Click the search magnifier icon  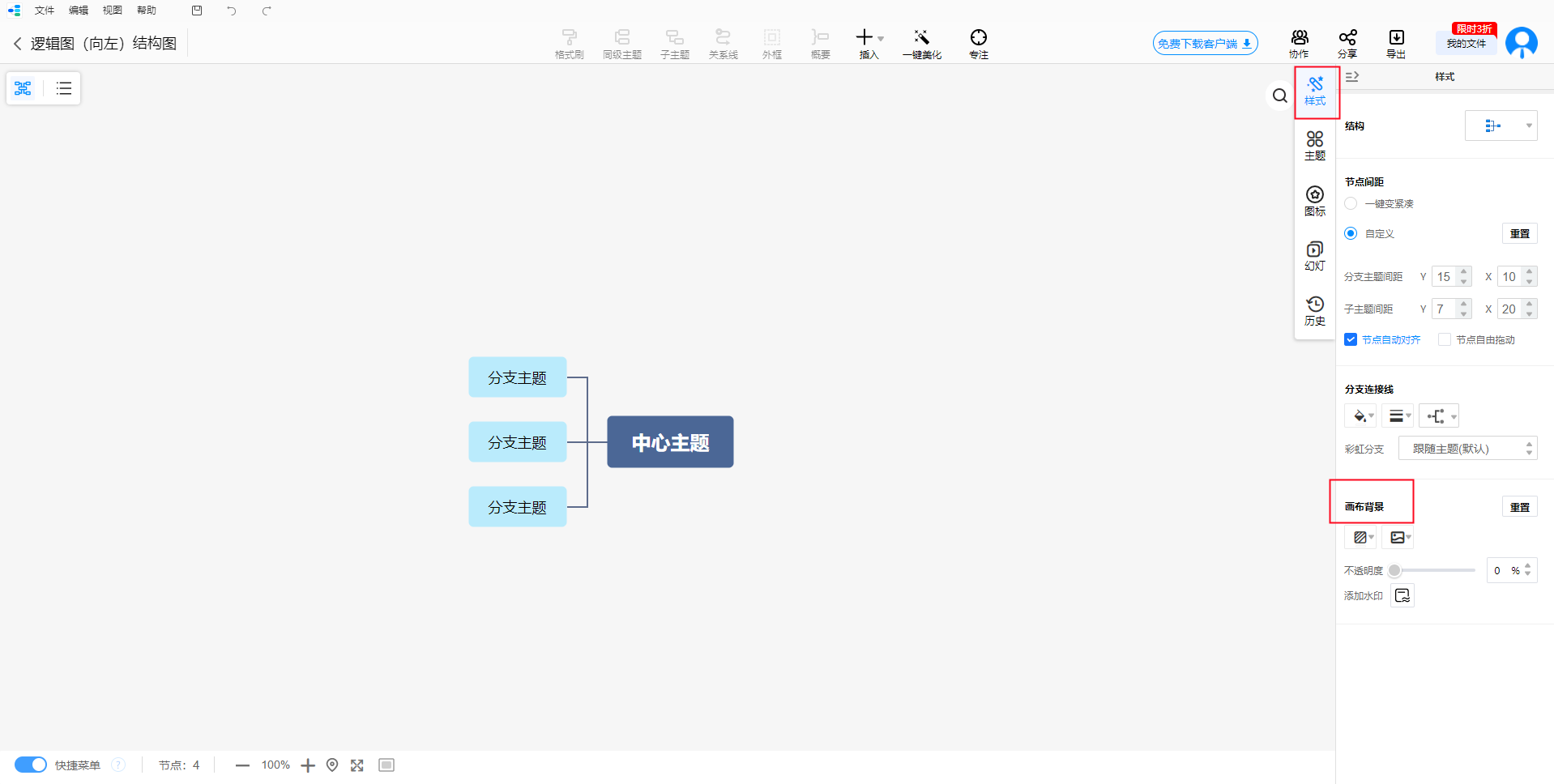pos(1279,96)
